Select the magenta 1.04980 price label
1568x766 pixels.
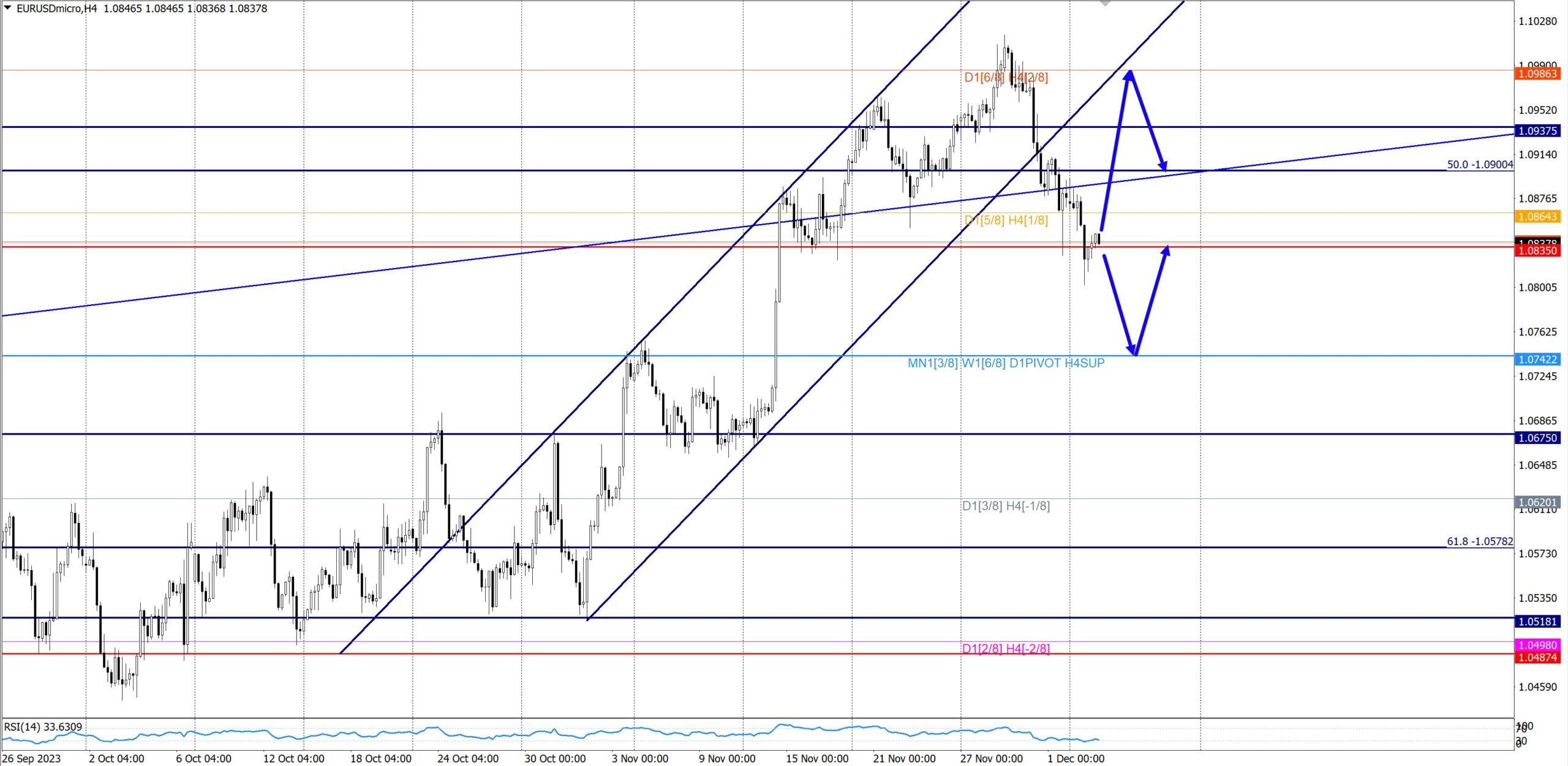[x=1537, y=645]
